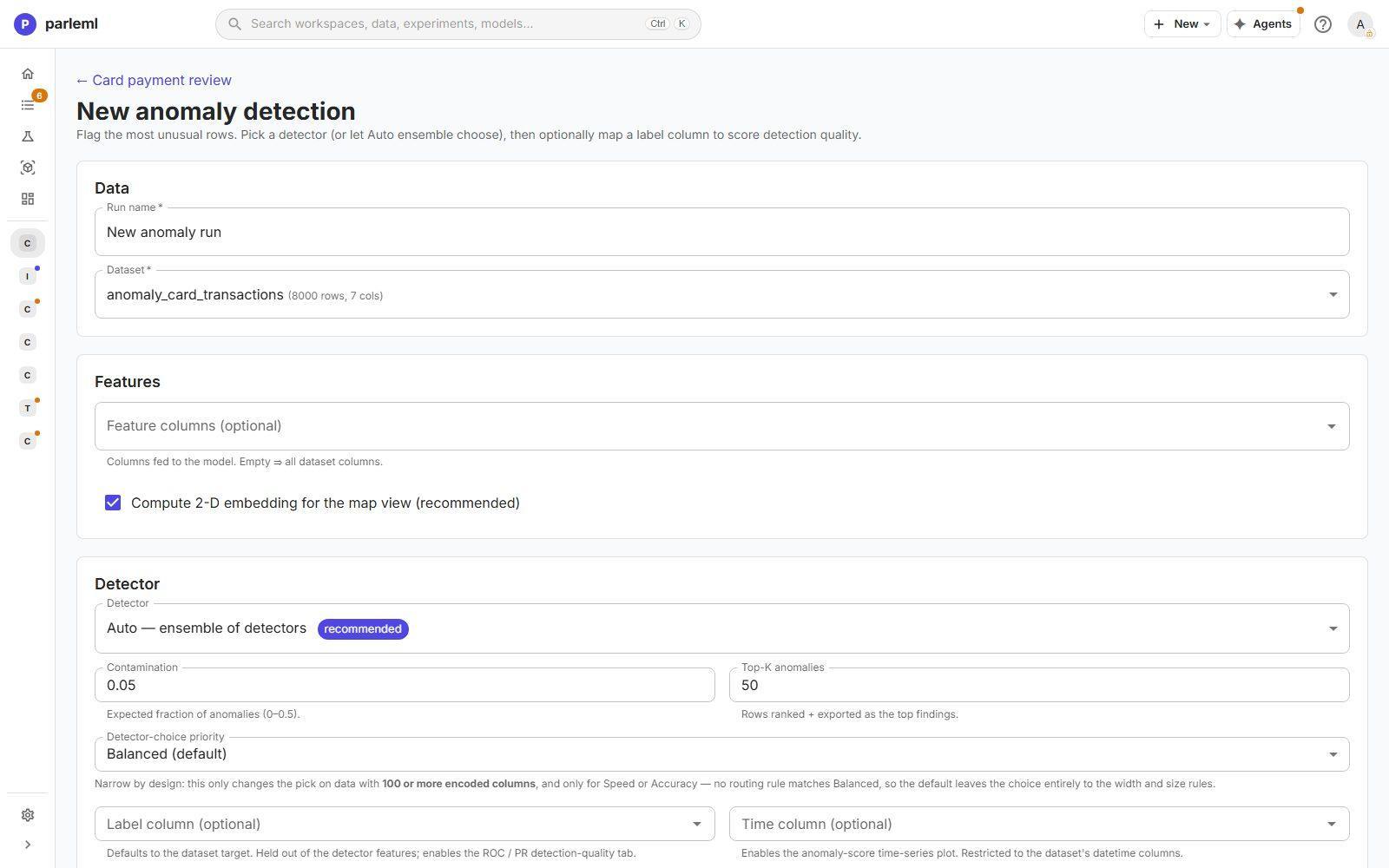
Task: Open the Label column dropdown
Action: [405, 824]
